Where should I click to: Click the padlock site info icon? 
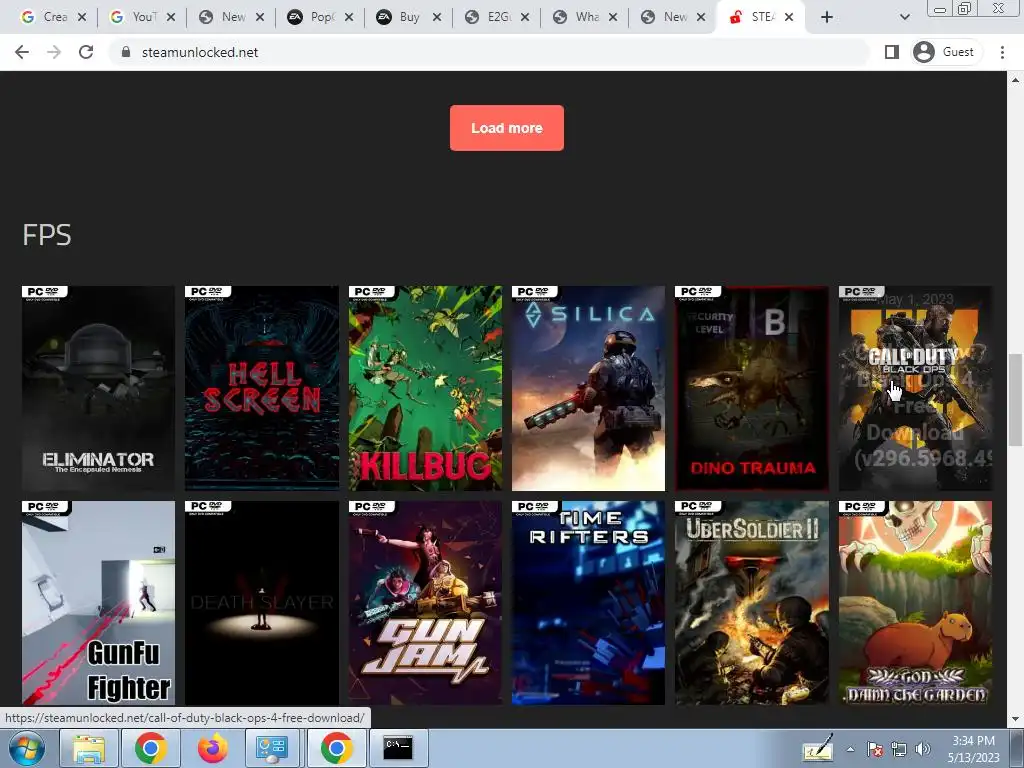coord(126,52)
